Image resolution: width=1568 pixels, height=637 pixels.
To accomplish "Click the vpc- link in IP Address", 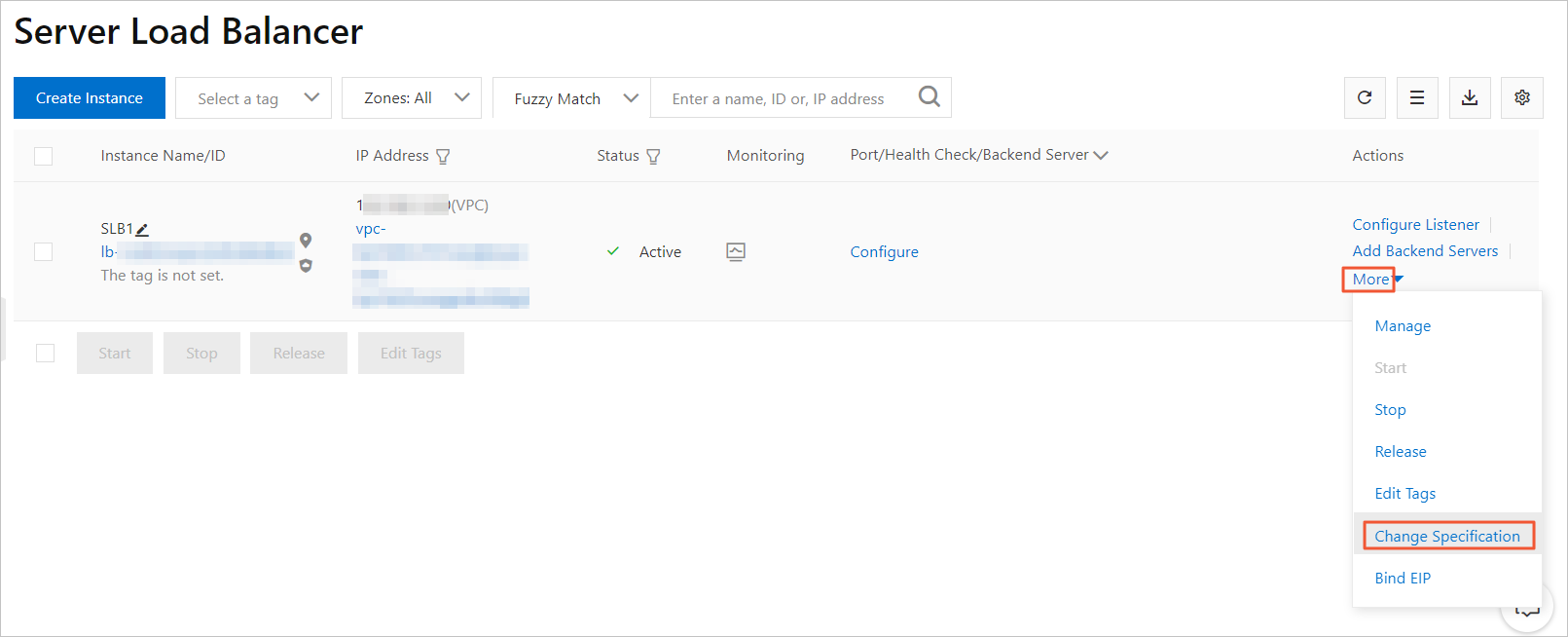I will tap(371, 229).
